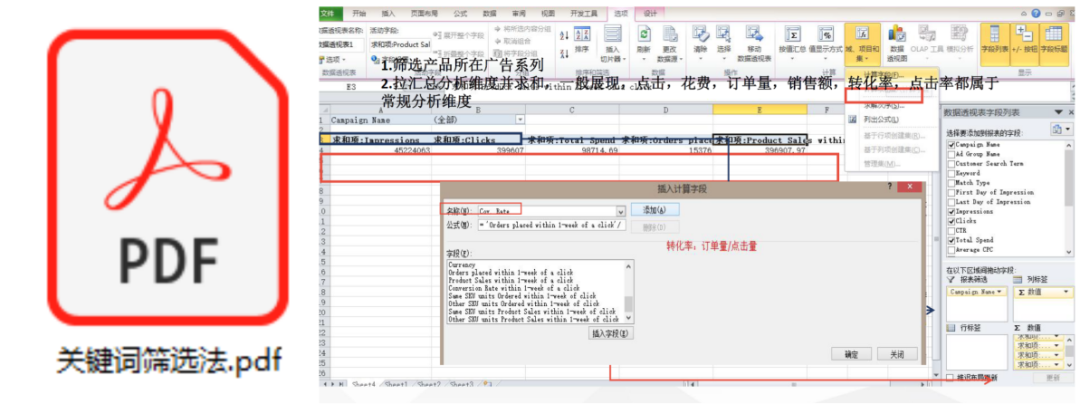
Task: Click the field list layout view icon
Action: 1057,129
